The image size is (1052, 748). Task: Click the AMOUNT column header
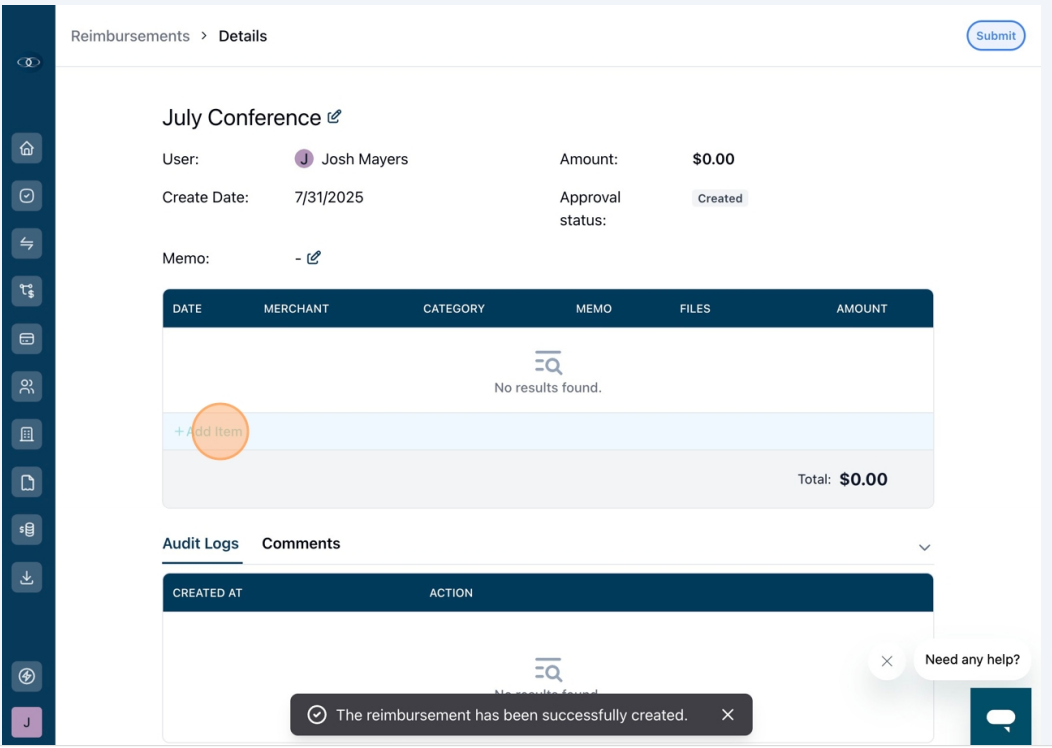coord(861,309)
